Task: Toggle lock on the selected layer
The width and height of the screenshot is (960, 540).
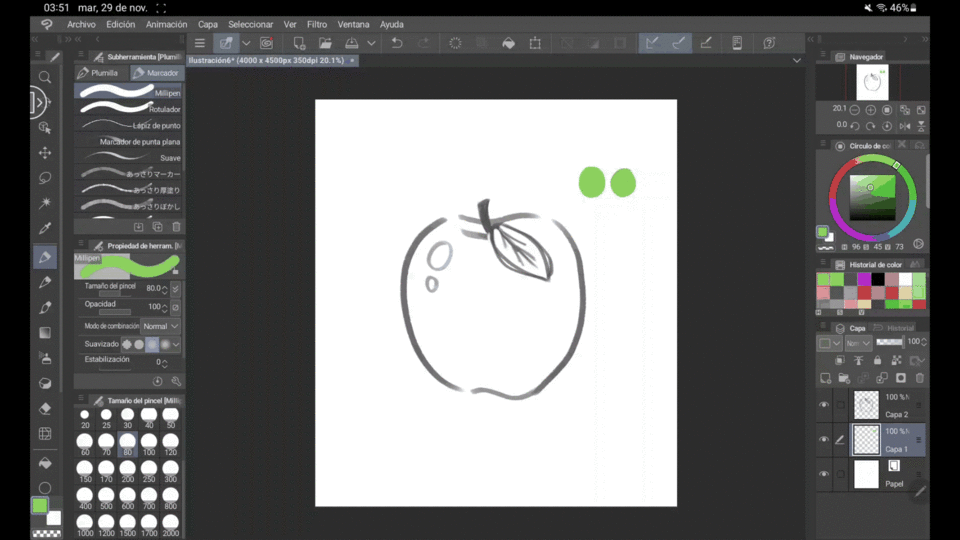Action: 877,361
